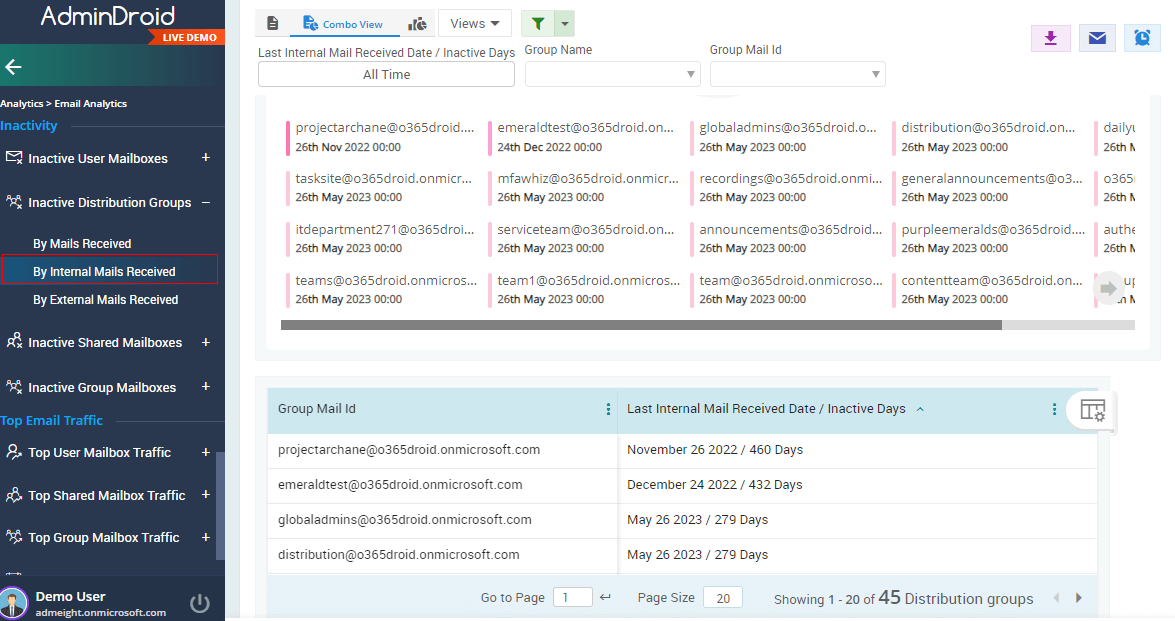Expand Inactive User Mailboxes section
This screenshot has height=621, width=1175.
coord(206,157)
